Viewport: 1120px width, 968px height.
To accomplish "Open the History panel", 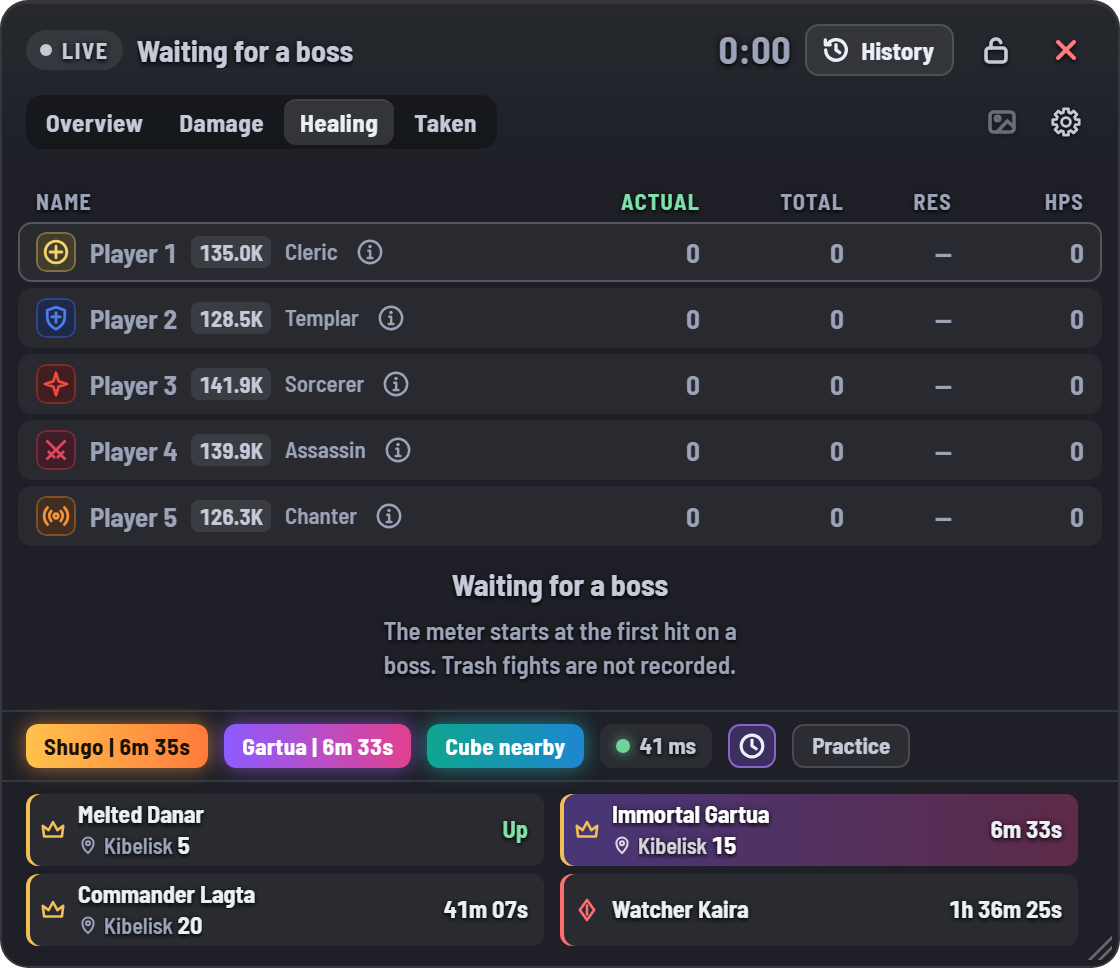I will click(x=879, y=51).
